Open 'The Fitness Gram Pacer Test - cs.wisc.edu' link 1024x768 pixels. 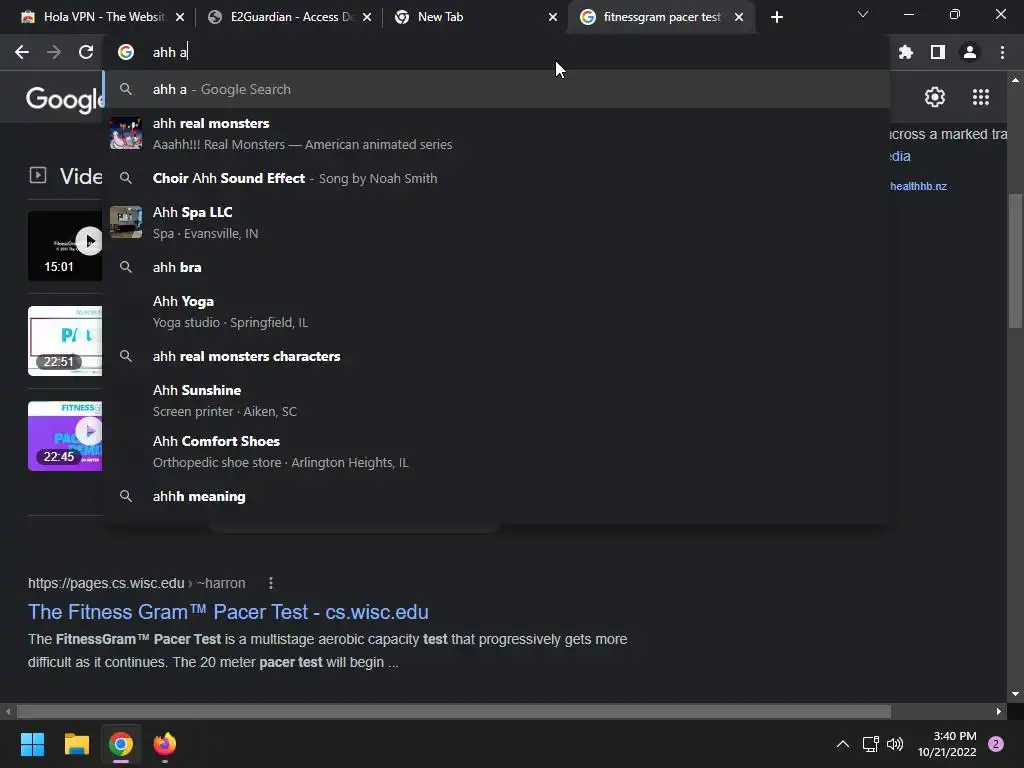tap(228, 612)
